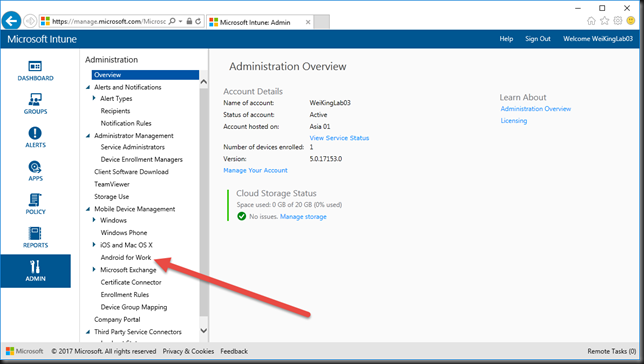The width and height of the screenshot is (644, 364).
Task: Click Remote Tasks (0) in the footer
Action: point(612,351)
